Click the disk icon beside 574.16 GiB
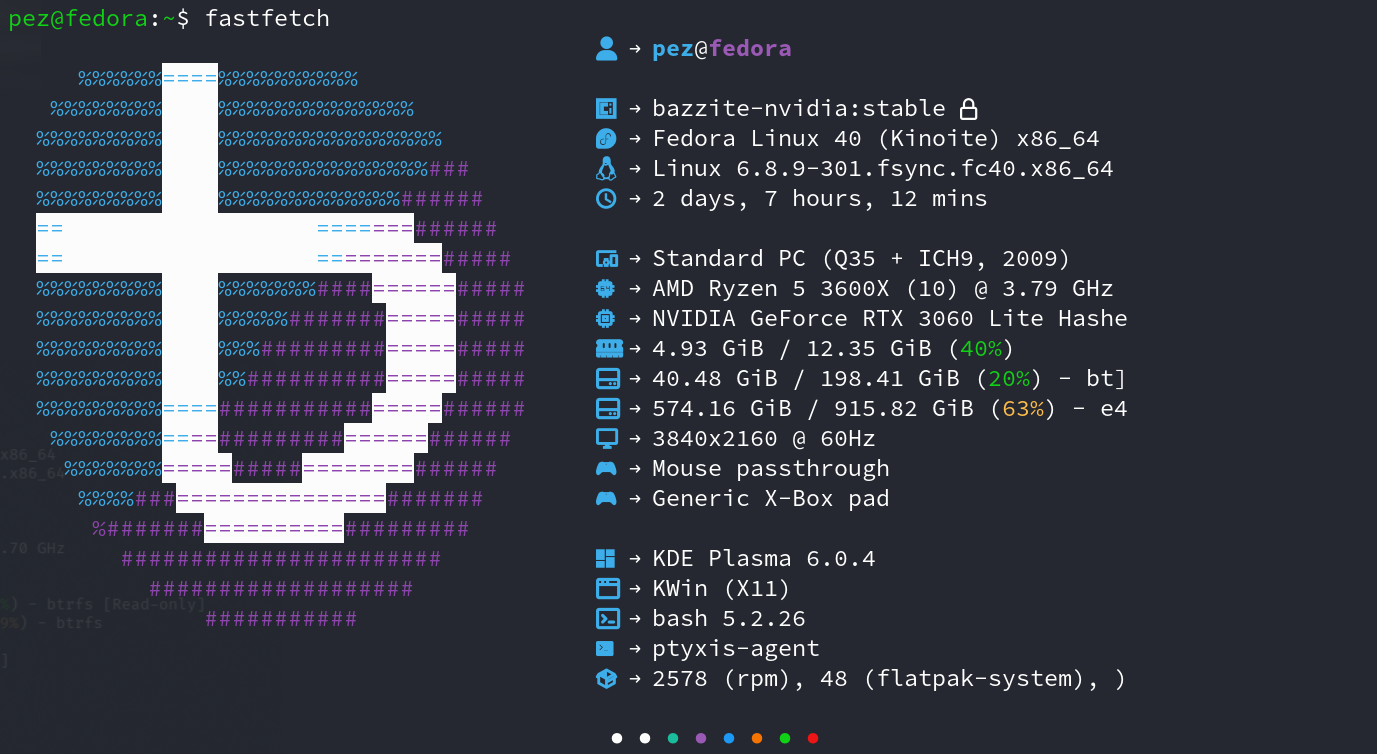Image resolution: width=1377 pixels, height=754 pixels. pyautogui.click(x=607, y=408)
